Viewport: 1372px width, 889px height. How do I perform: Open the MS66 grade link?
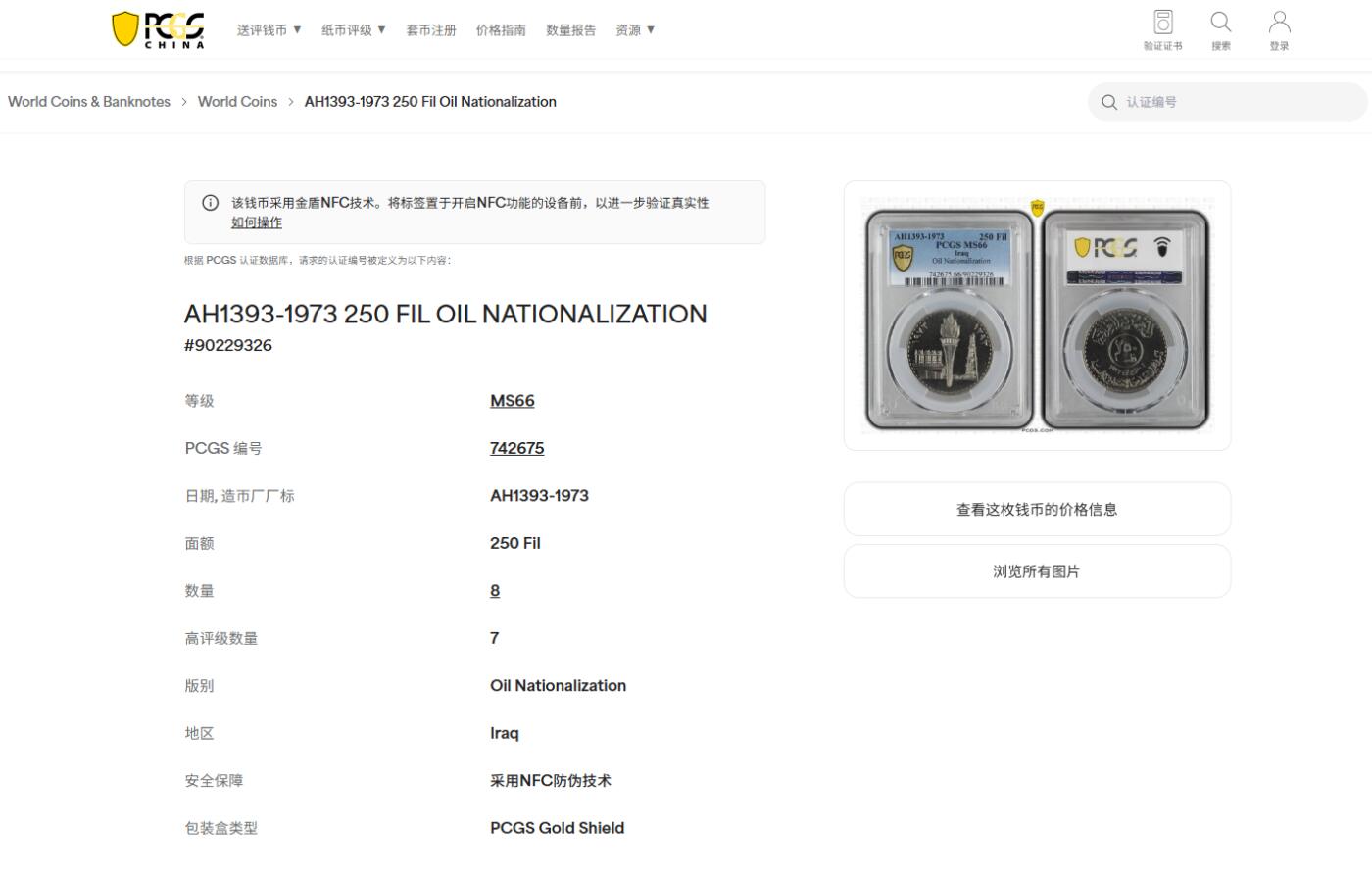[511, 400]
